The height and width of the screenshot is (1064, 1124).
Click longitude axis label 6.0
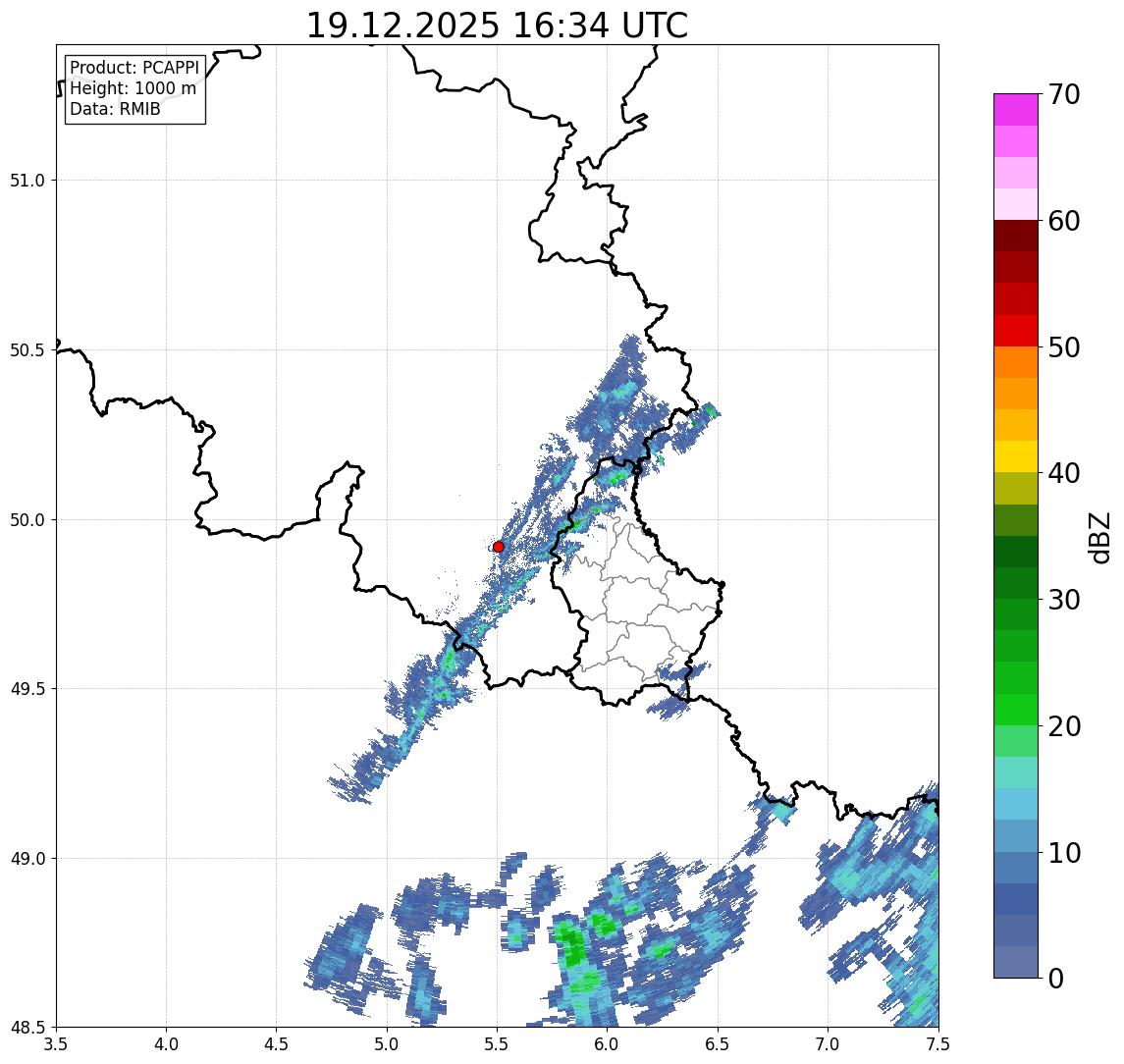[608, 1043]
